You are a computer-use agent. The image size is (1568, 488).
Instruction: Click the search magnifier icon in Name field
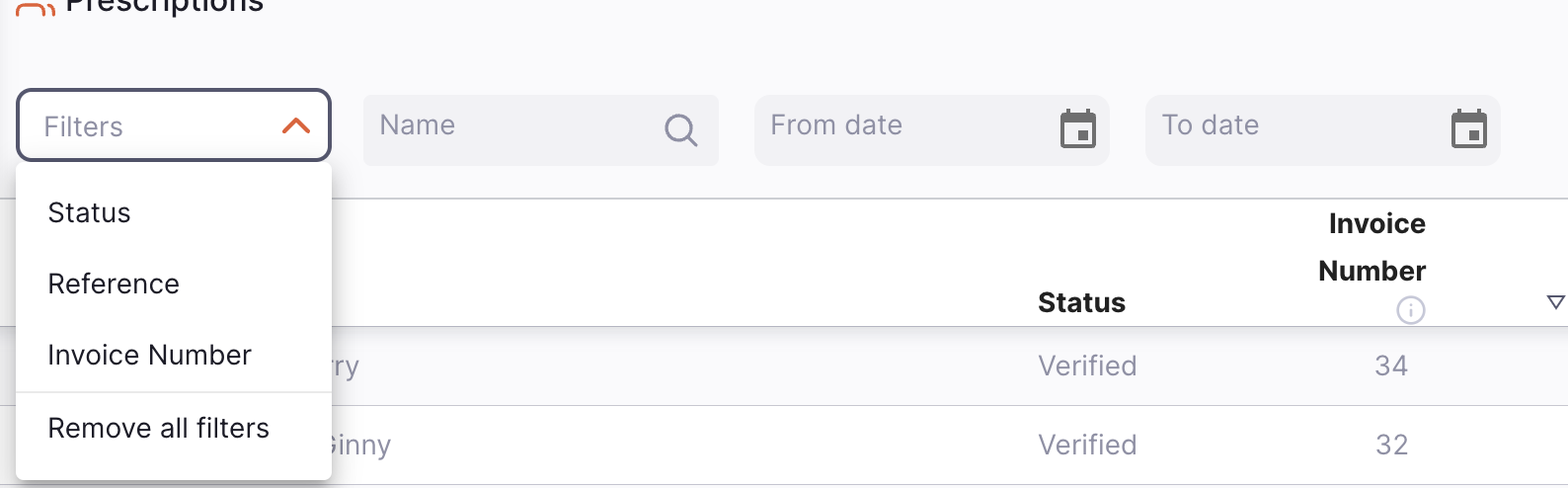[680, 129]
